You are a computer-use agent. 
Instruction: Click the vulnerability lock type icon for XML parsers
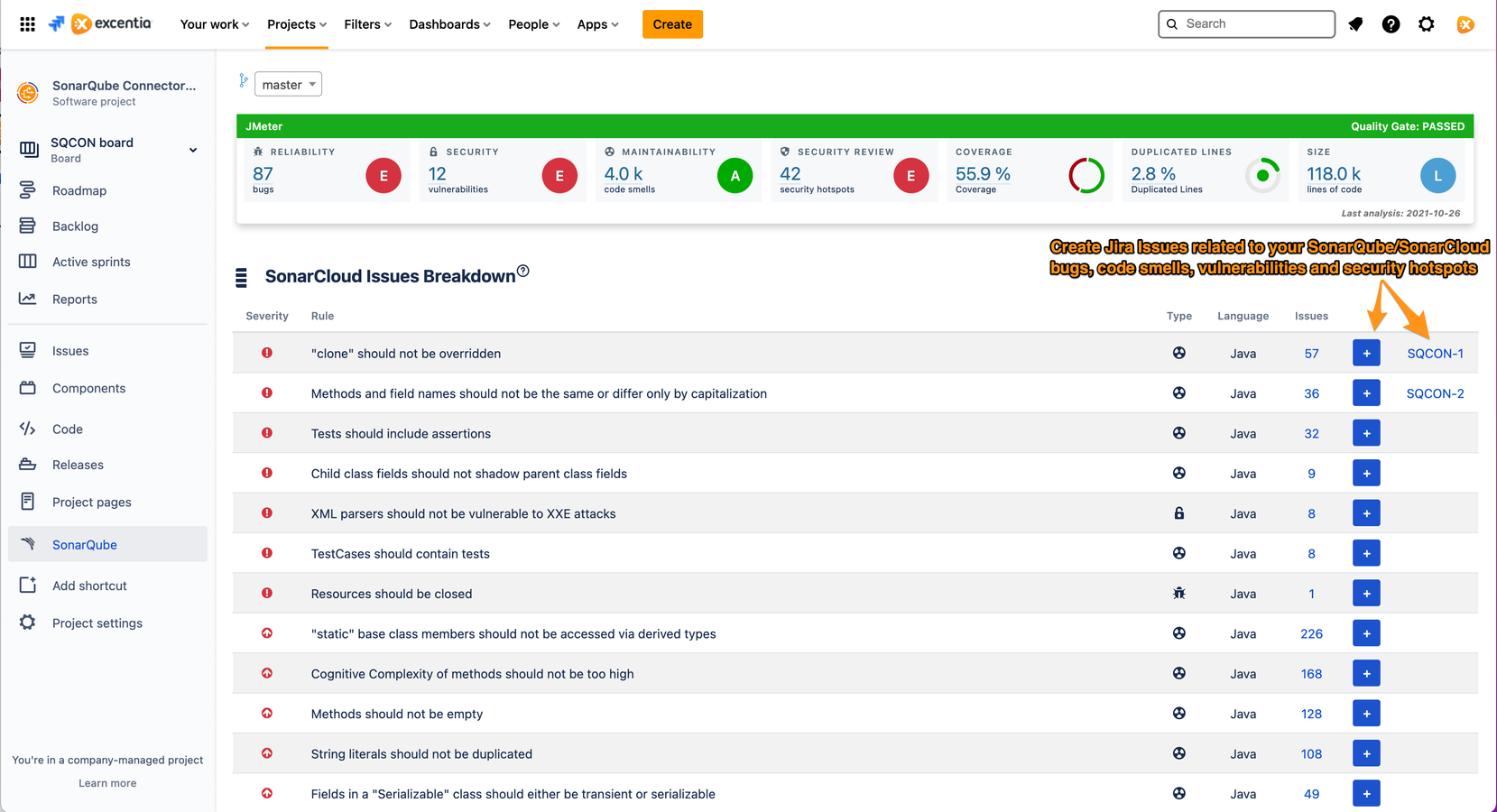1178,513
